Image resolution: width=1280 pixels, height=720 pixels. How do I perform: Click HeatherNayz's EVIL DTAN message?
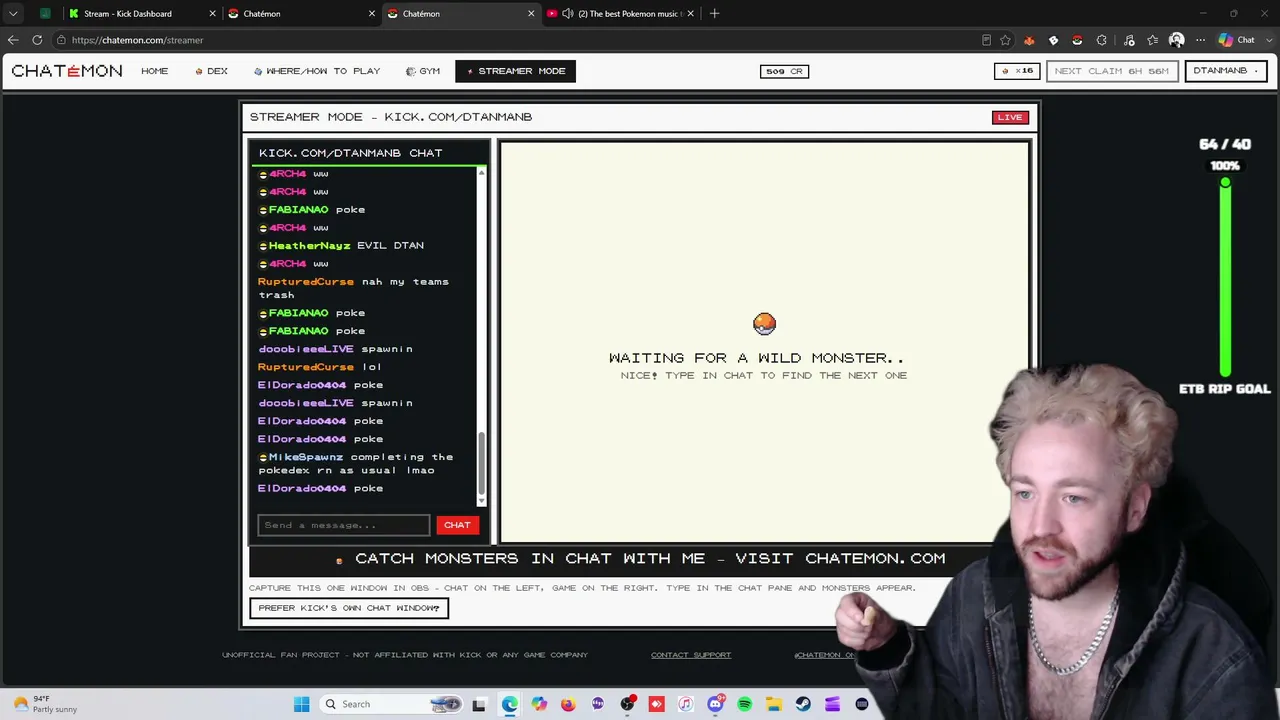point(341,245)
